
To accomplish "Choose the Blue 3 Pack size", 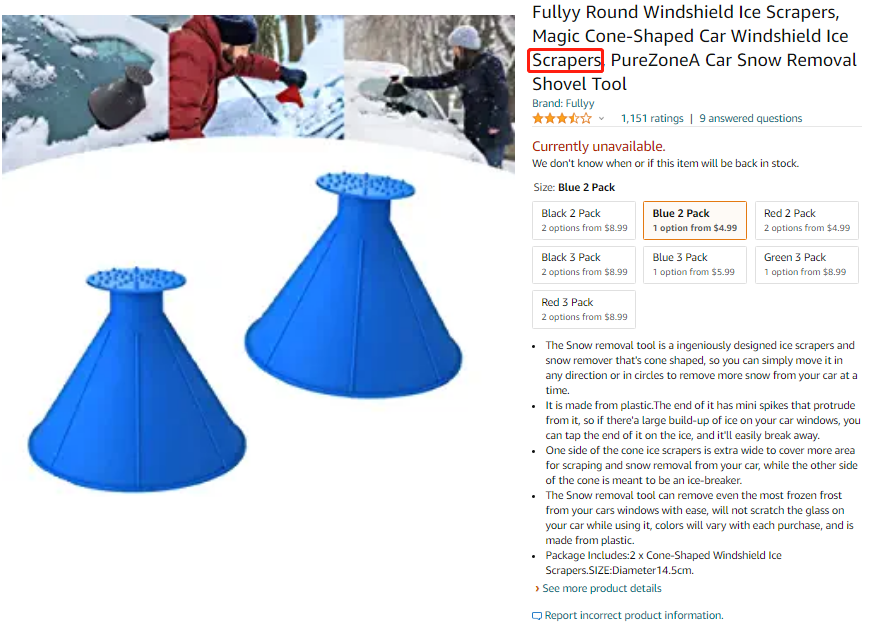I will 694,265.
